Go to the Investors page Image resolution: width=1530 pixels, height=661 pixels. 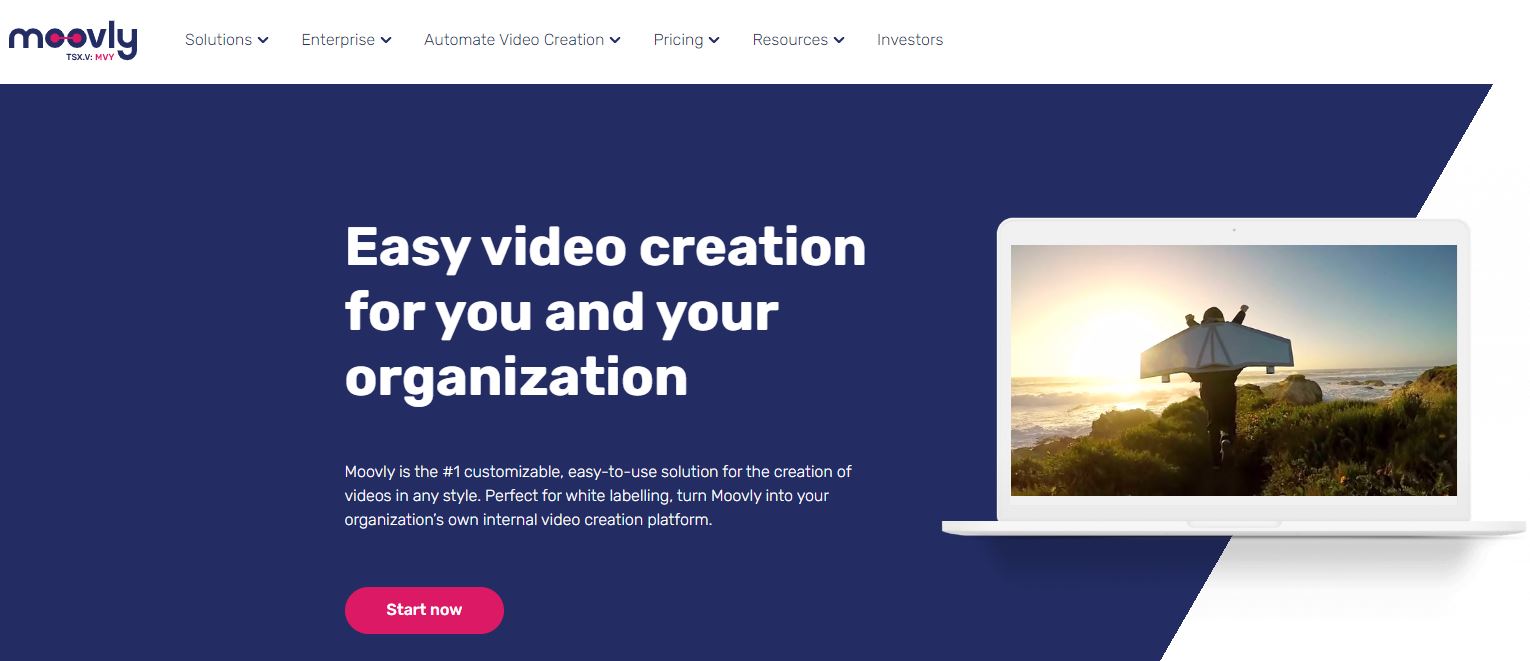click(910, 40)
